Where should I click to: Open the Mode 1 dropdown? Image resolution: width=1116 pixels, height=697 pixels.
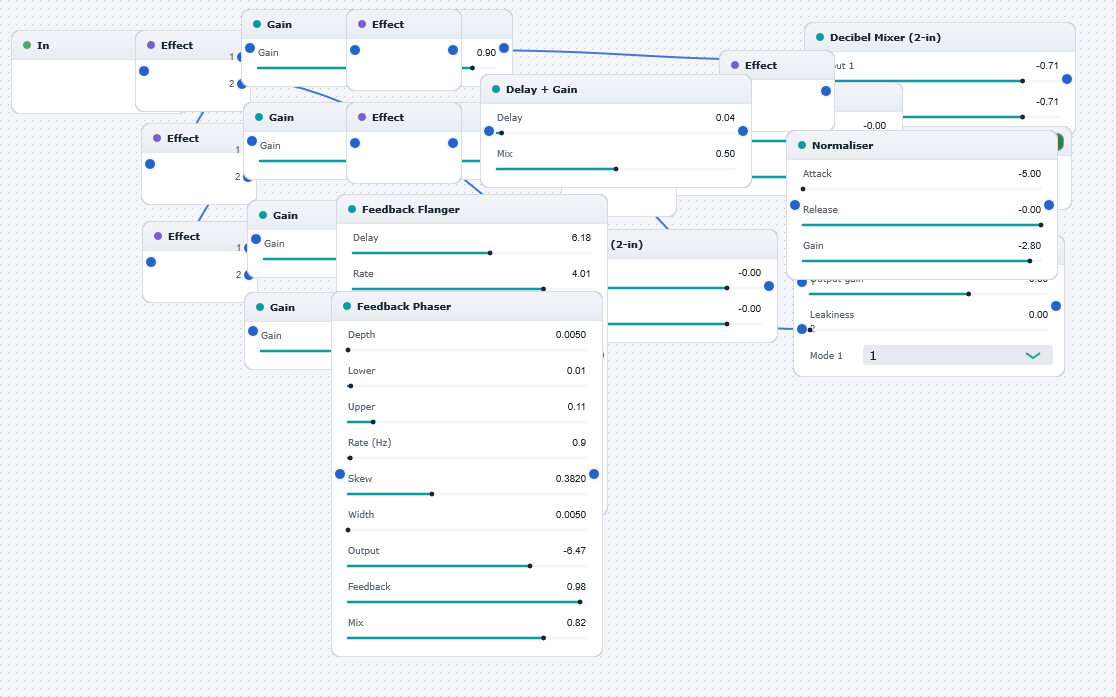tap(957, 355)
